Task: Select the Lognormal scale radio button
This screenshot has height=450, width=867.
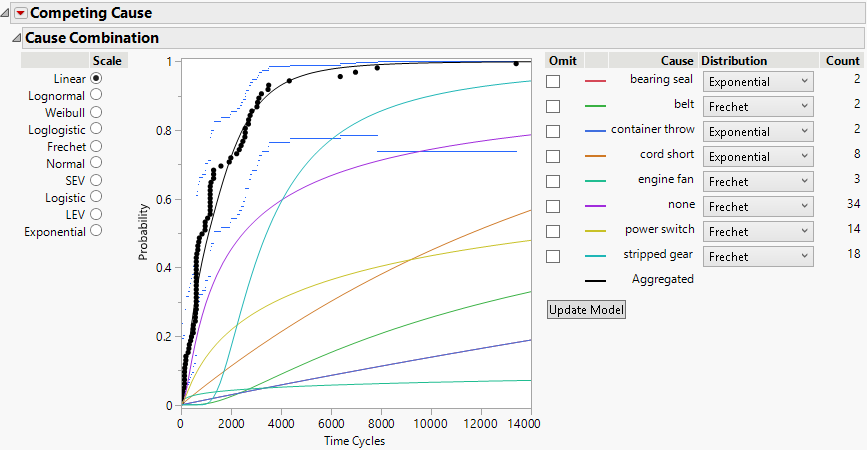Action: [97, 95]
